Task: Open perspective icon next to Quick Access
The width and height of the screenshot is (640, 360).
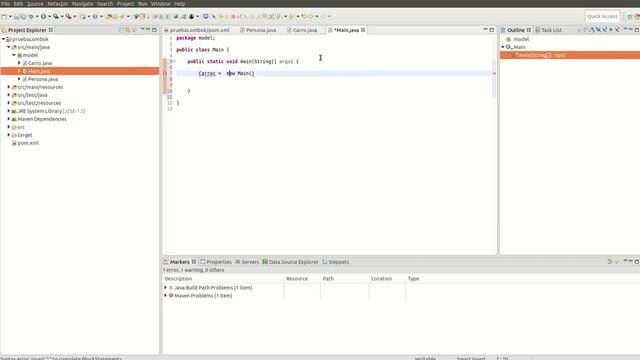Action: click(630, 16)
